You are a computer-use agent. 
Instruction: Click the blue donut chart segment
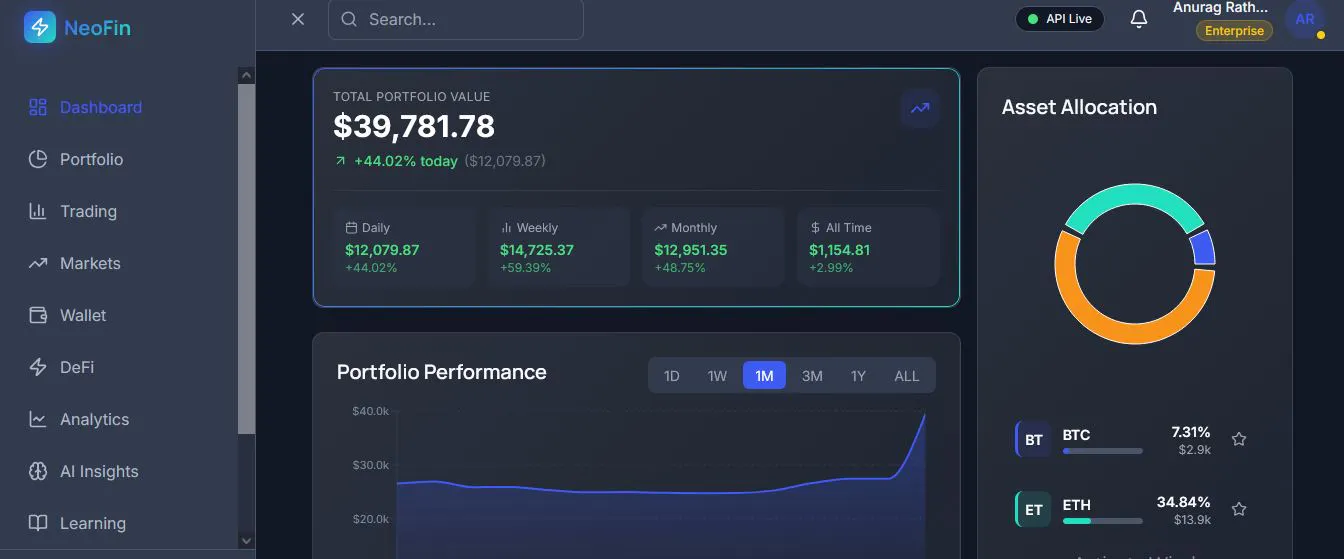tap(1203, 248)
